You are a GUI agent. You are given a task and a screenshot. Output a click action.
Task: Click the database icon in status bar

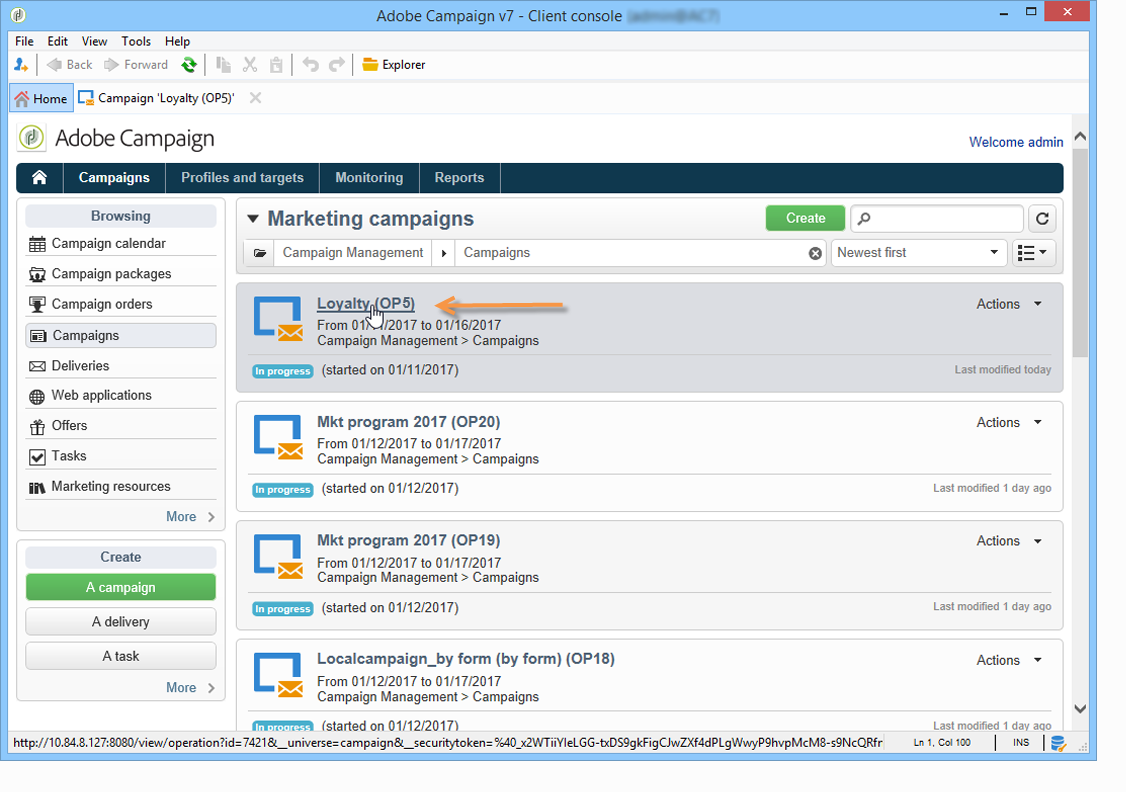pos(1058,743)
